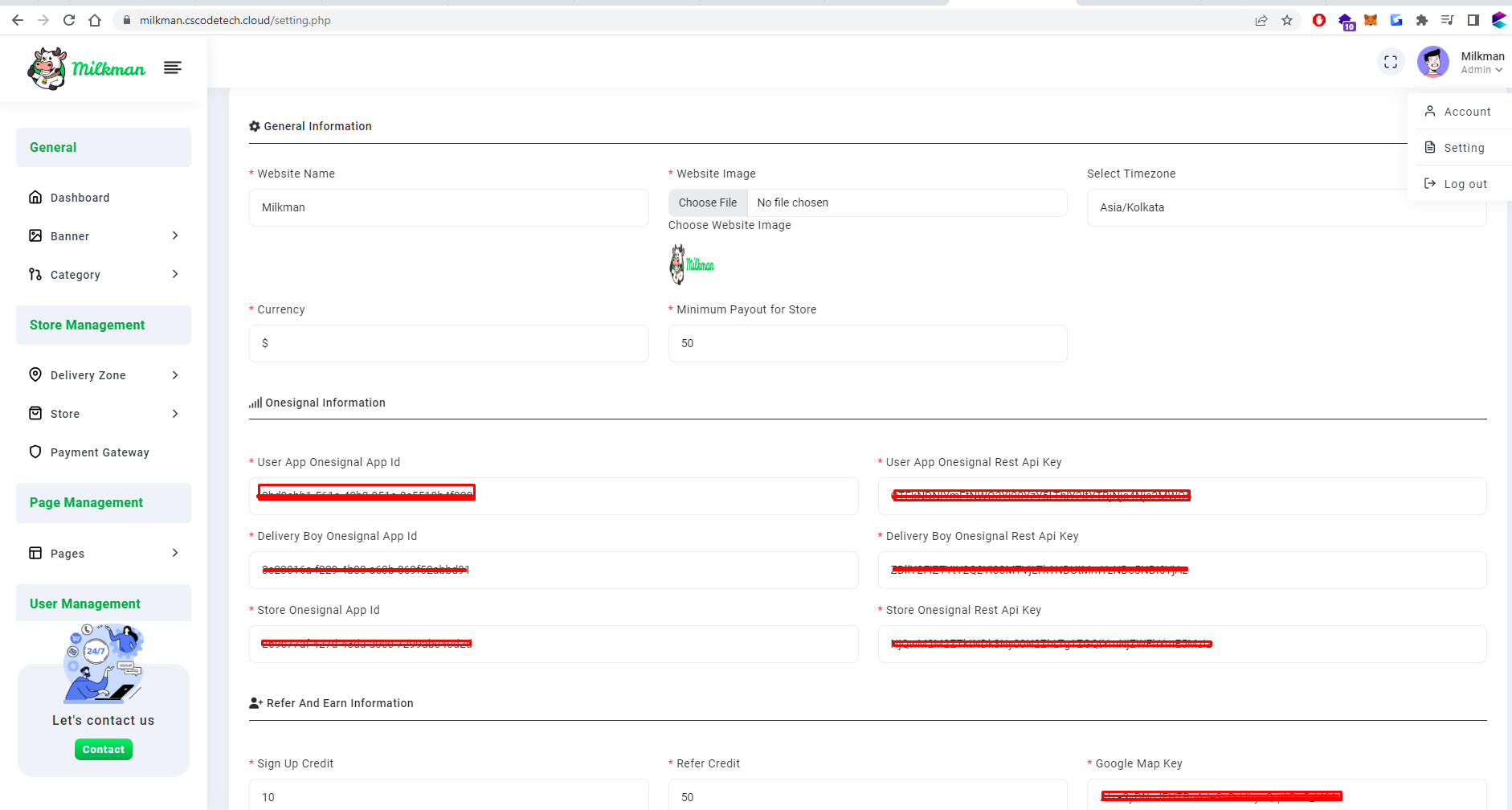Click the Milkman admin avatar
Viewport: 1512px width, 810px height.
click(1432, 62)
